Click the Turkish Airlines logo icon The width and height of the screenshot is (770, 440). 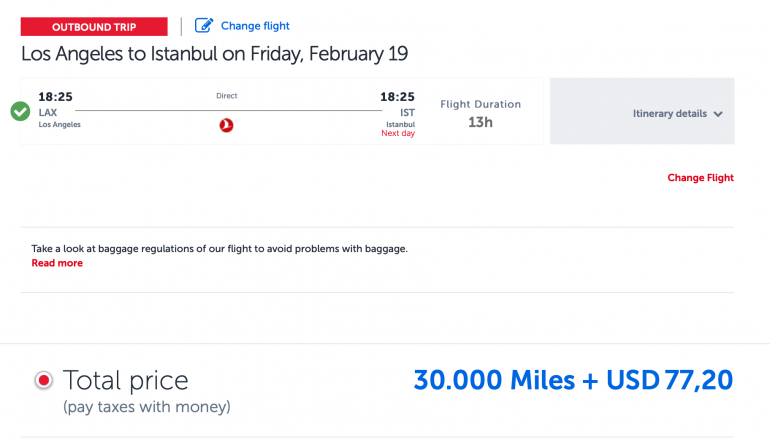tap(226, 125)
